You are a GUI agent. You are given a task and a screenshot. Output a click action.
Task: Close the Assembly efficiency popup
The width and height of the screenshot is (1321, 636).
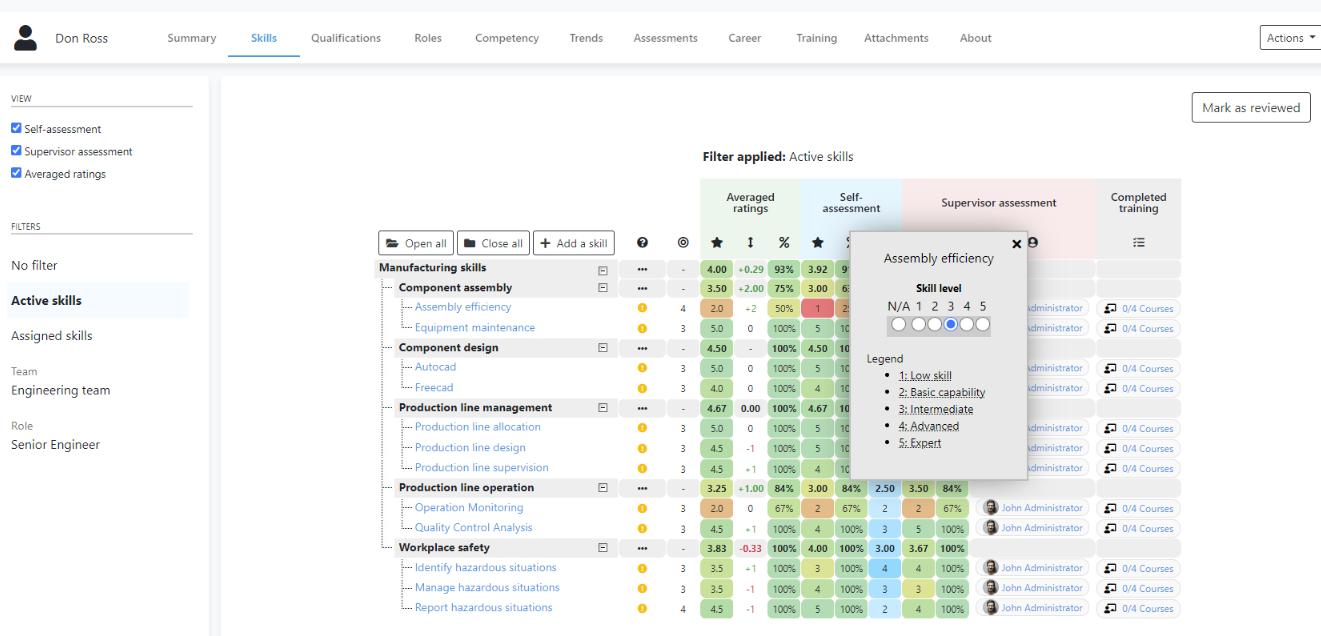pos(1016,244)
